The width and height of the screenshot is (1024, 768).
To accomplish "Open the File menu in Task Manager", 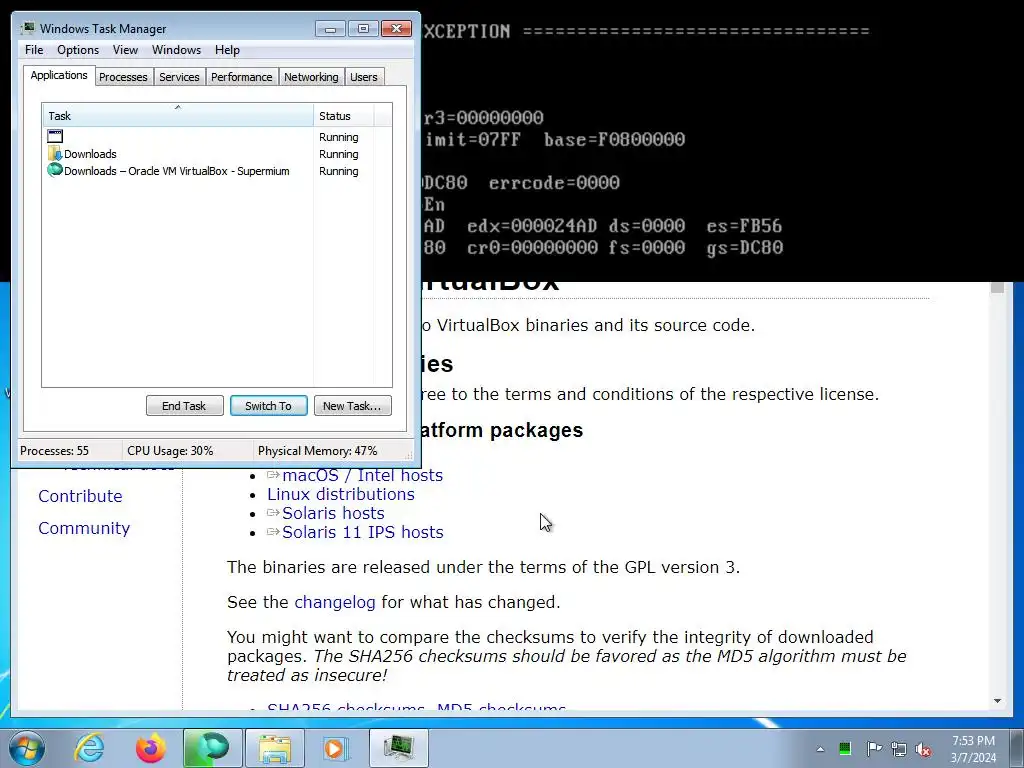I will pos(34,50).
